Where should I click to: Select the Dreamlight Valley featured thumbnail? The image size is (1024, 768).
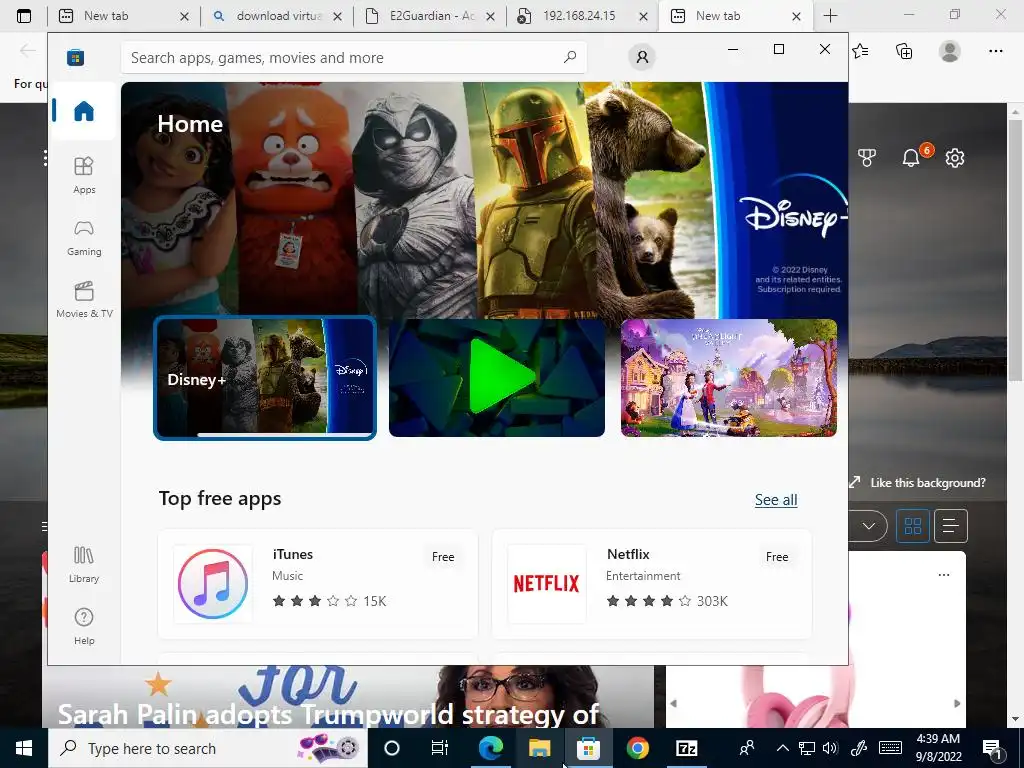click(x=729, y=378)
